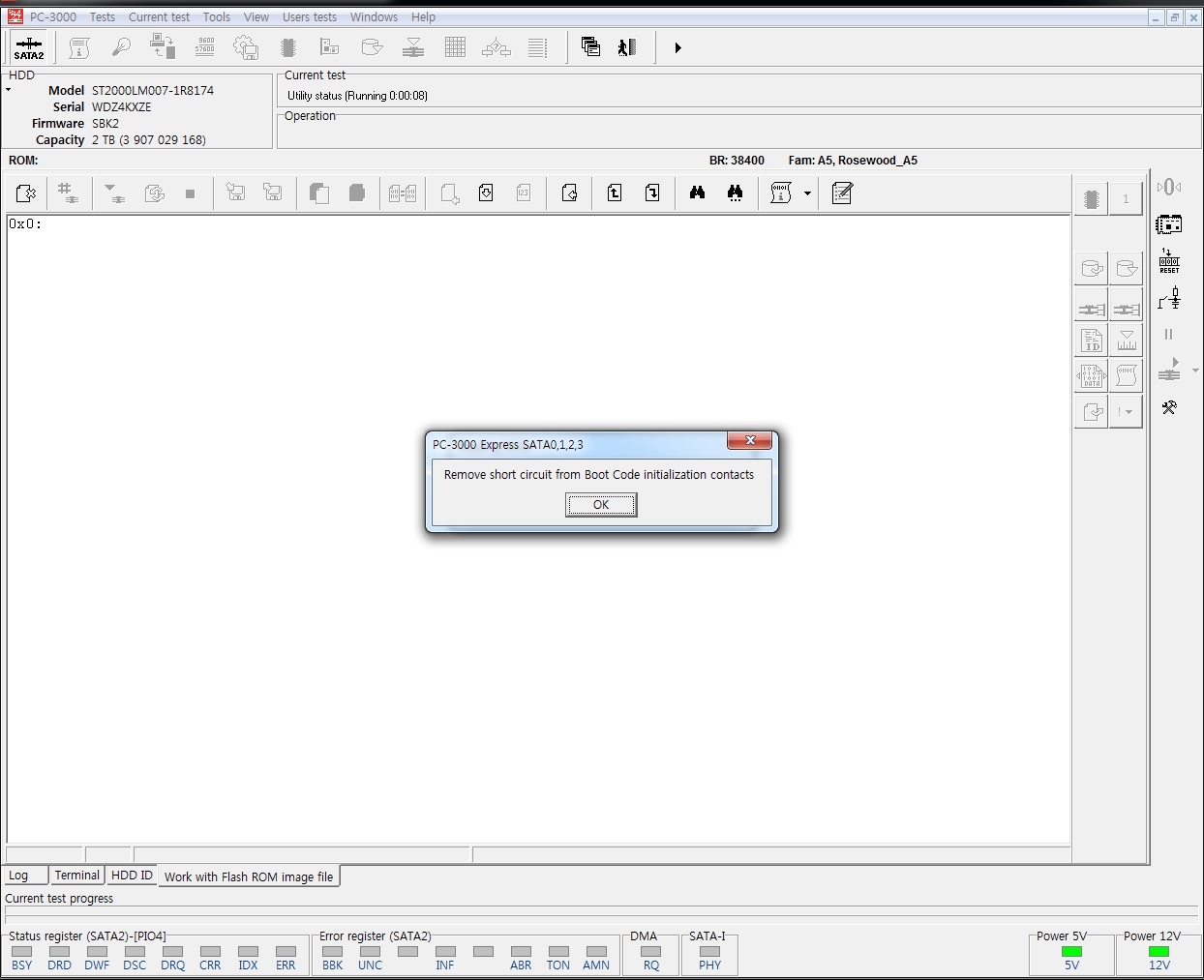Viewport: 1204px width, 980px height.
Task: Click the hammer and wrench tools icon
Action: tap(1169, 407)
